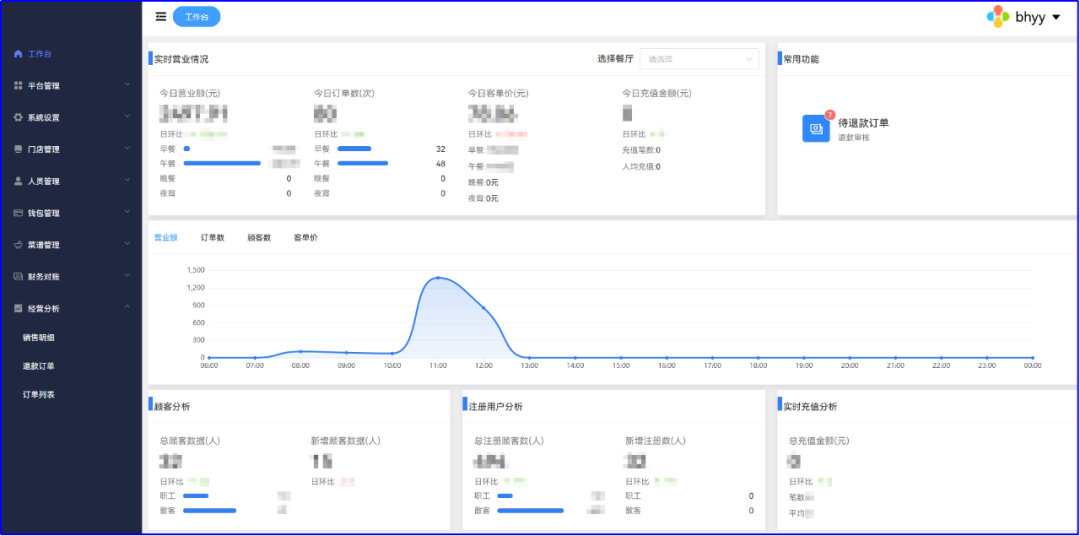Click the 财务对账 icon

pyautogui.click(x=18, y=276)
